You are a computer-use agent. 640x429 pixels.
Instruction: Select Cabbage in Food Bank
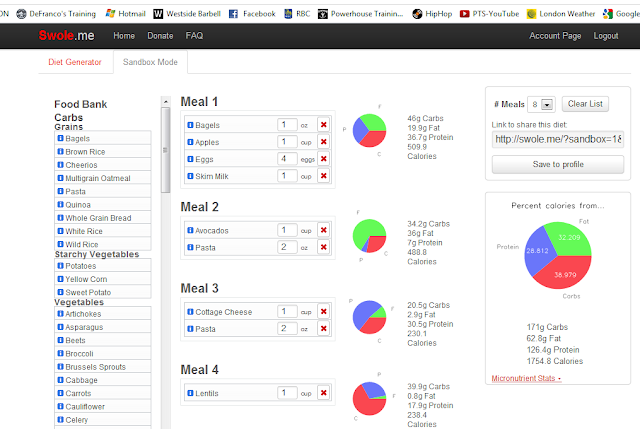point(103,380)
